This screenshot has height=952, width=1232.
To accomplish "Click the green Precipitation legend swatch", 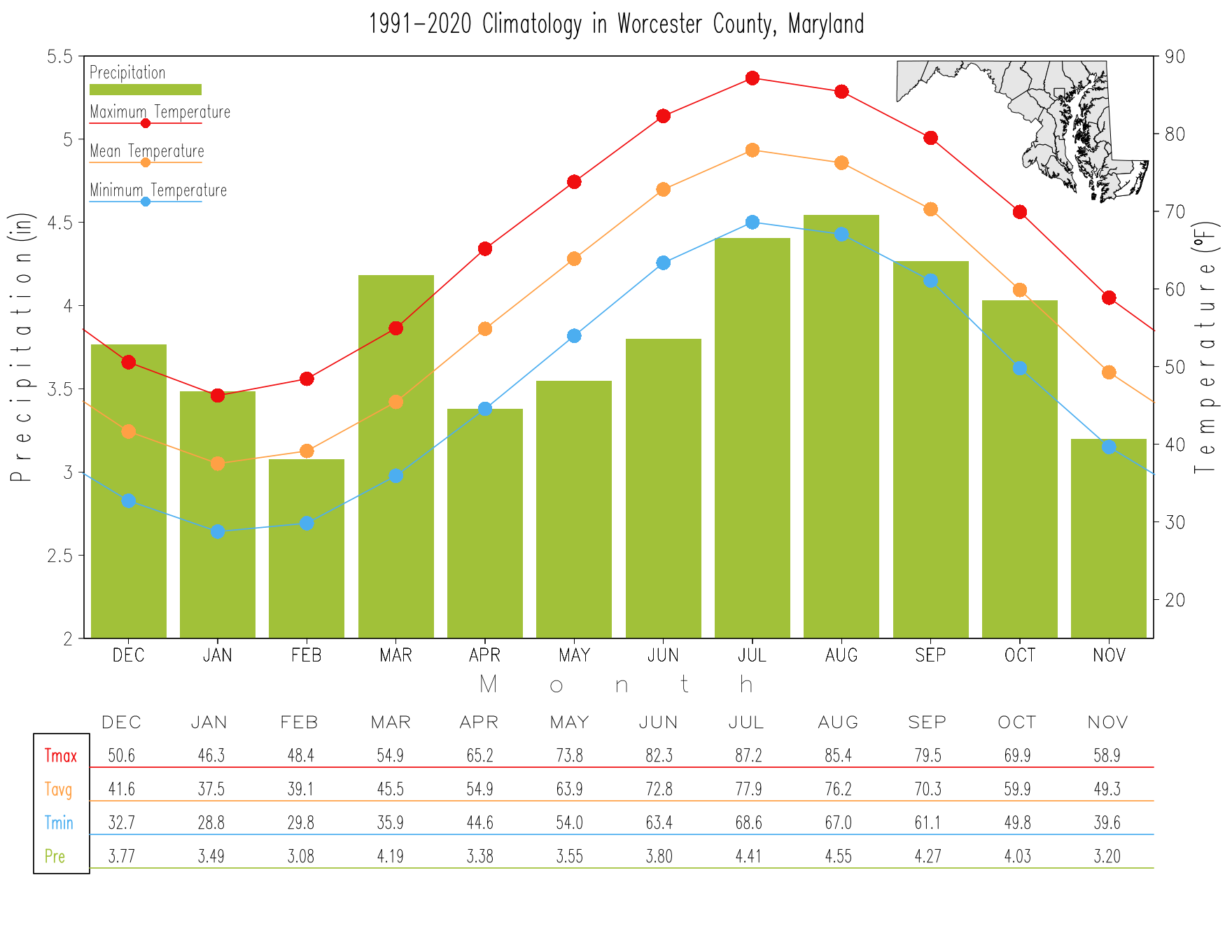I will (146, 90).
